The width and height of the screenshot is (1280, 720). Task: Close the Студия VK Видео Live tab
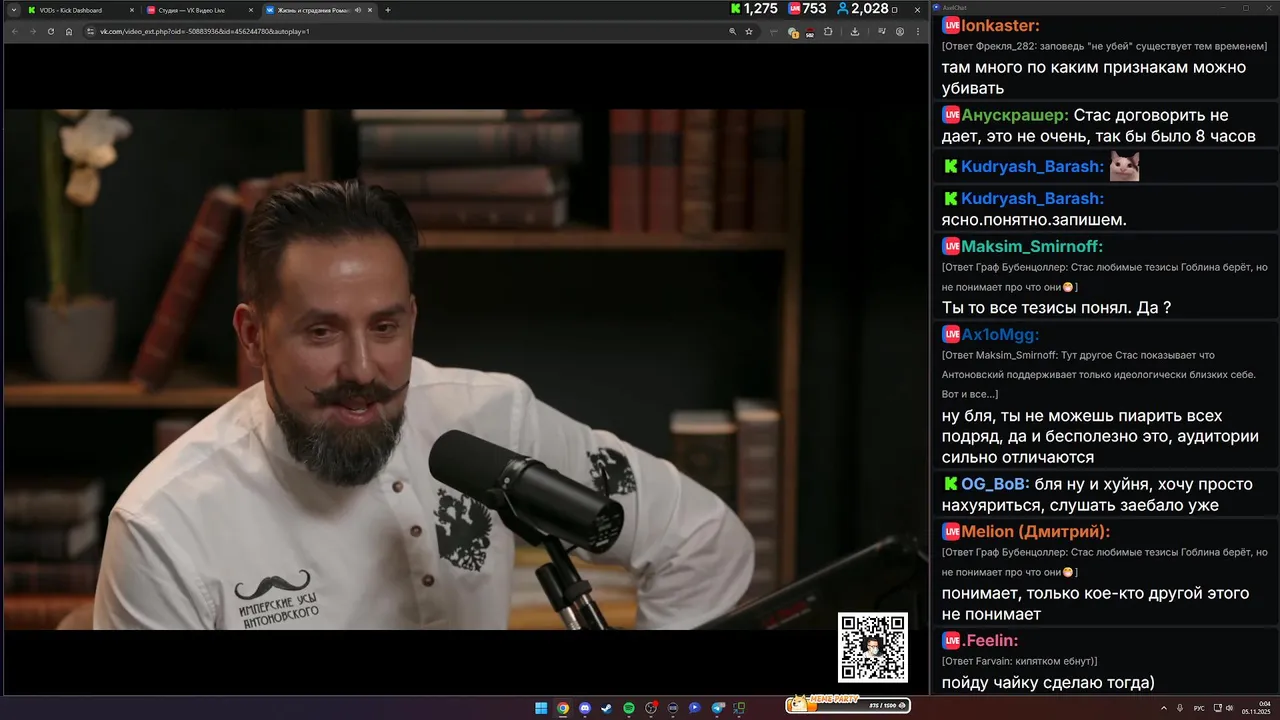(249, 10)
